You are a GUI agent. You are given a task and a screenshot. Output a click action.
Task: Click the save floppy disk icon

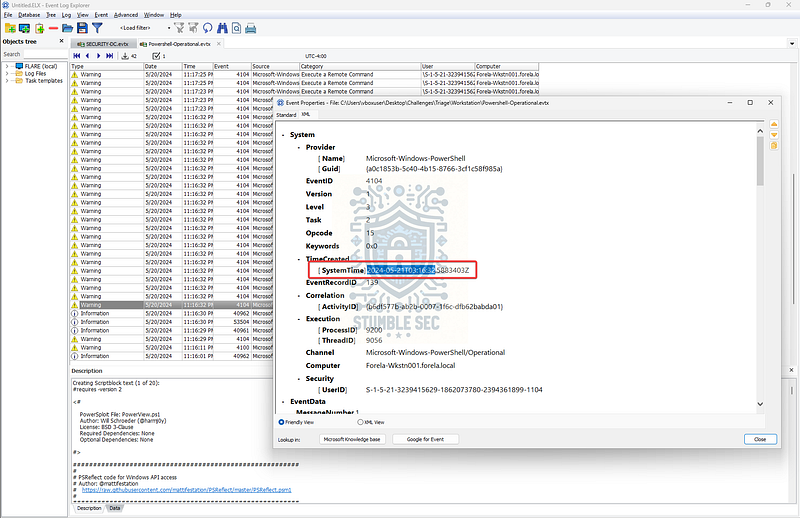(x=82, y=28)
